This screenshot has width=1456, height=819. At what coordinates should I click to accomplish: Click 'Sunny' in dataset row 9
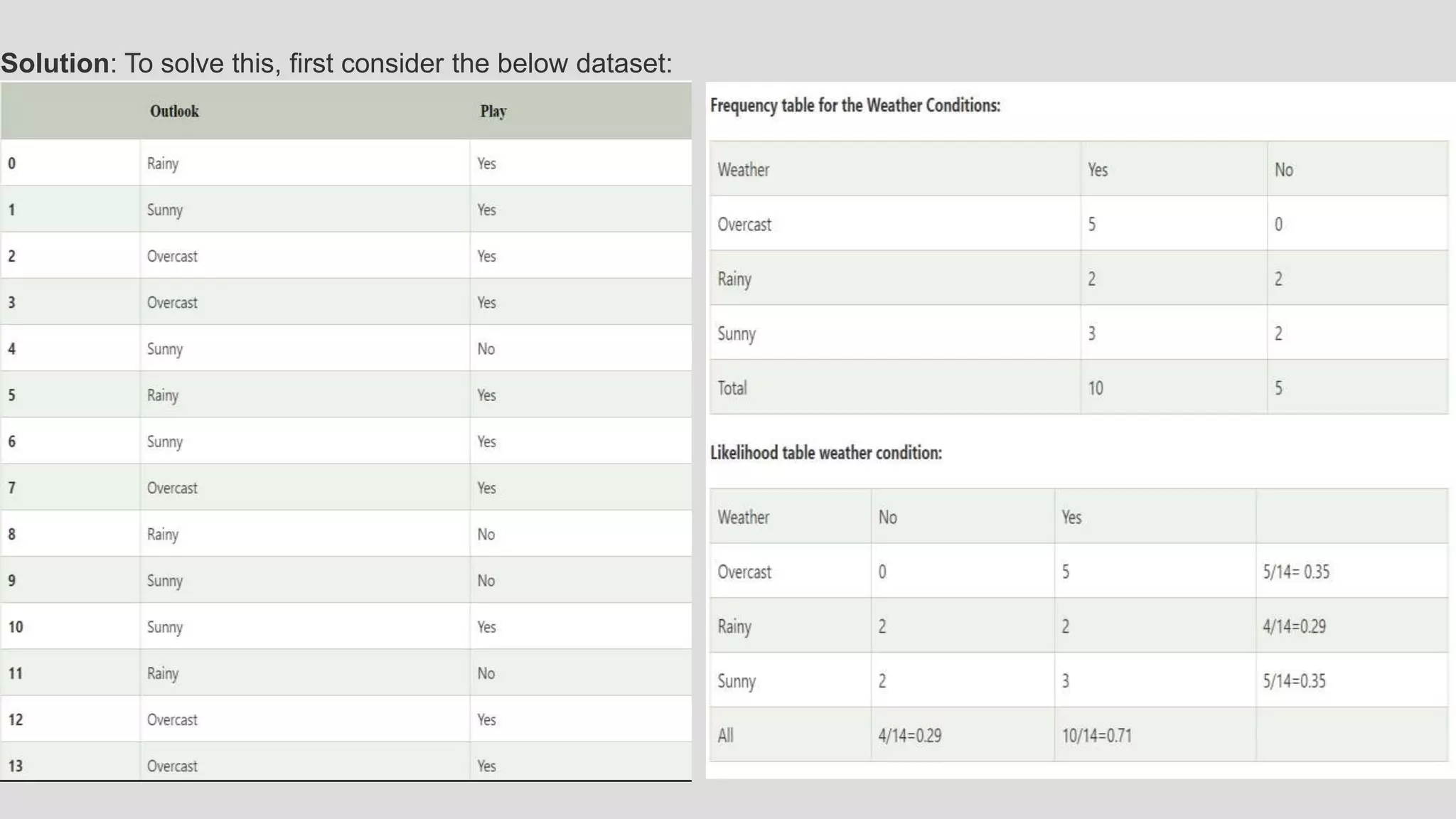tap(165, 581)
